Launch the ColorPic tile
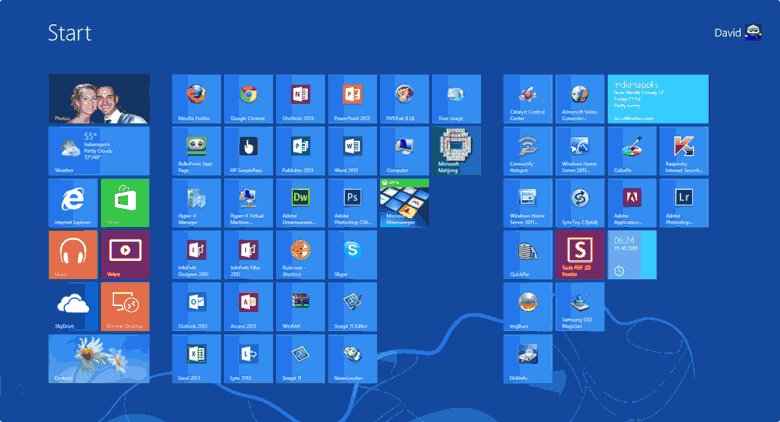 632,151
